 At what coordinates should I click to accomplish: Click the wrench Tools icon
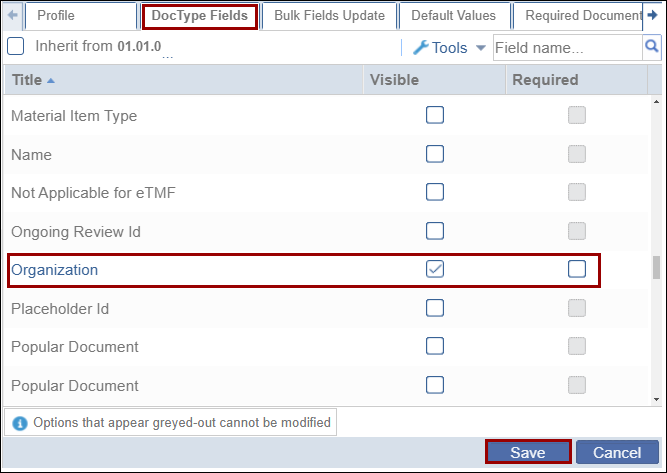tap(421, 48)
